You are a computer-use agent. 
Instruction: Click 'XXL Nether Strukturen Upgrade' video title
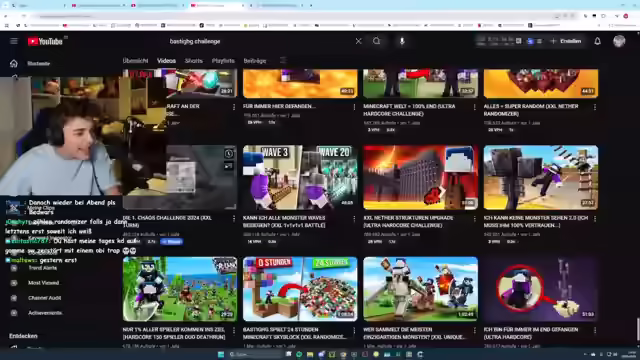pos(408,222)
